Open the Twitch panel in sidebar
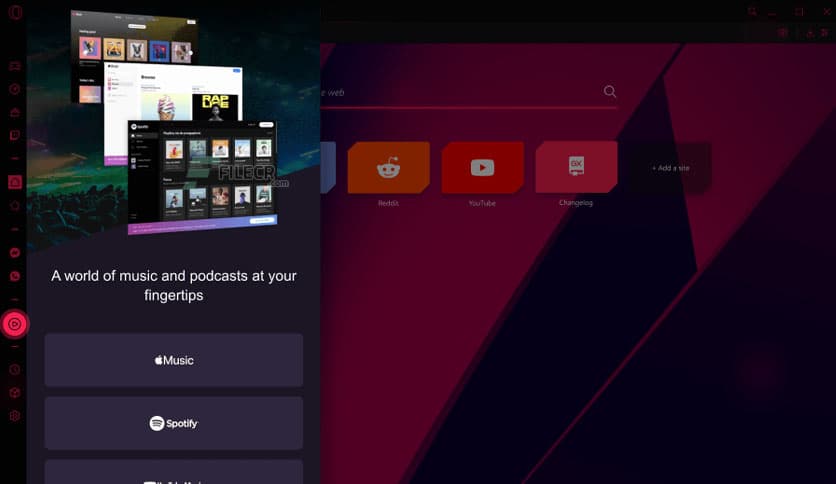The image size is (836, 484). click(15, 135)
